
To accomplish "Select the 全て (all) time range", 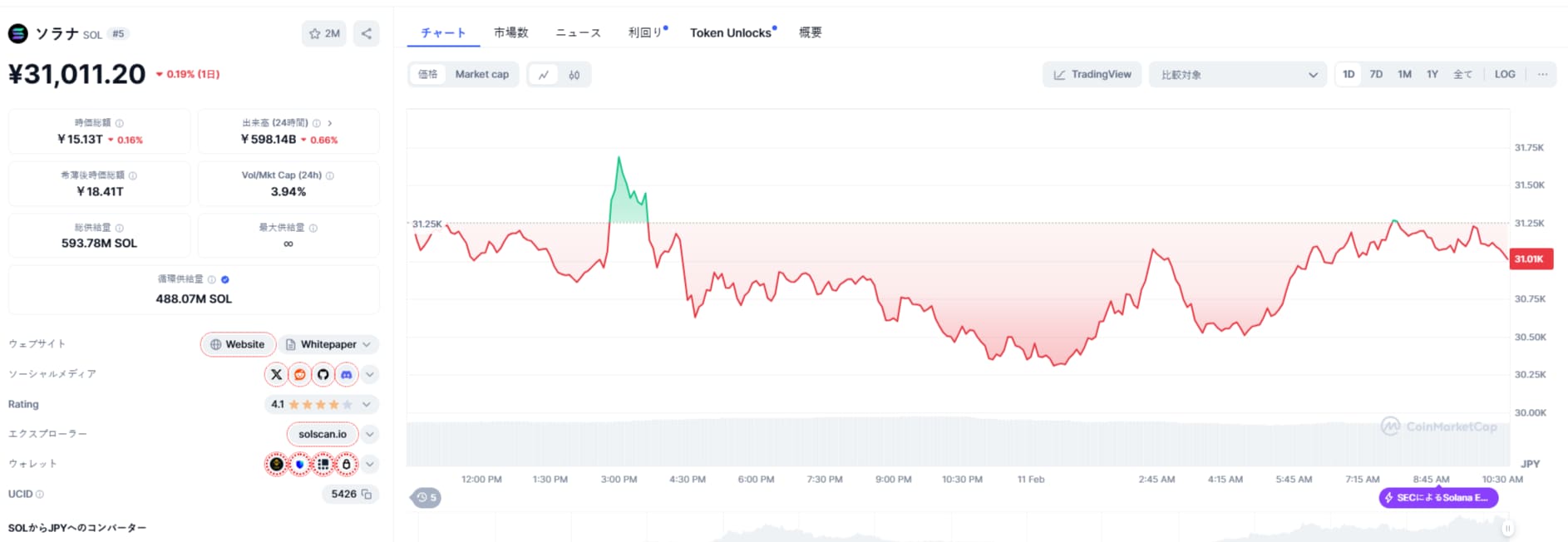I will (x=1462, y=74).
